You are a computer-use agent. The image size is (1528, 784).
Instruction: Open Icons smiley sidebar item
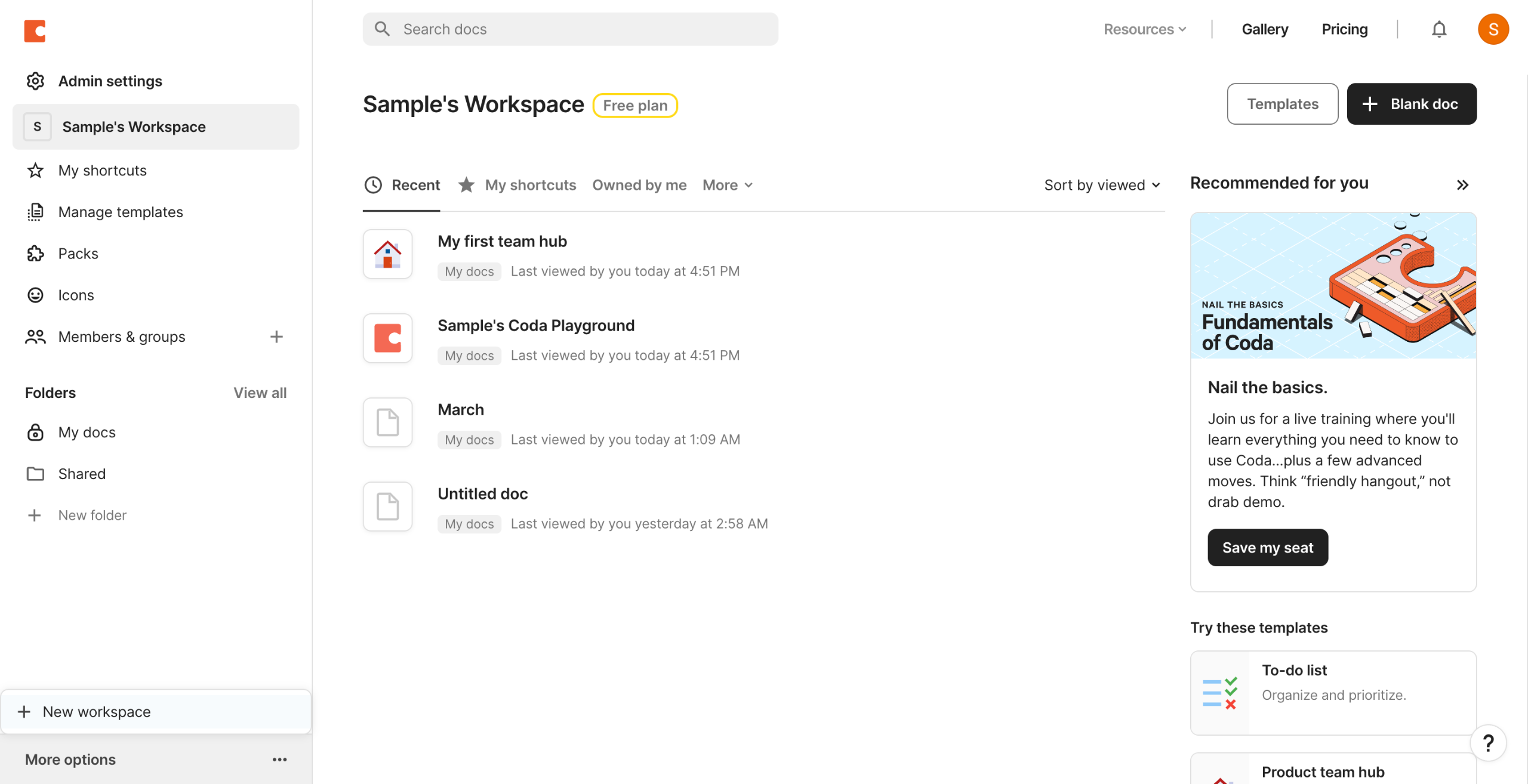35,295
